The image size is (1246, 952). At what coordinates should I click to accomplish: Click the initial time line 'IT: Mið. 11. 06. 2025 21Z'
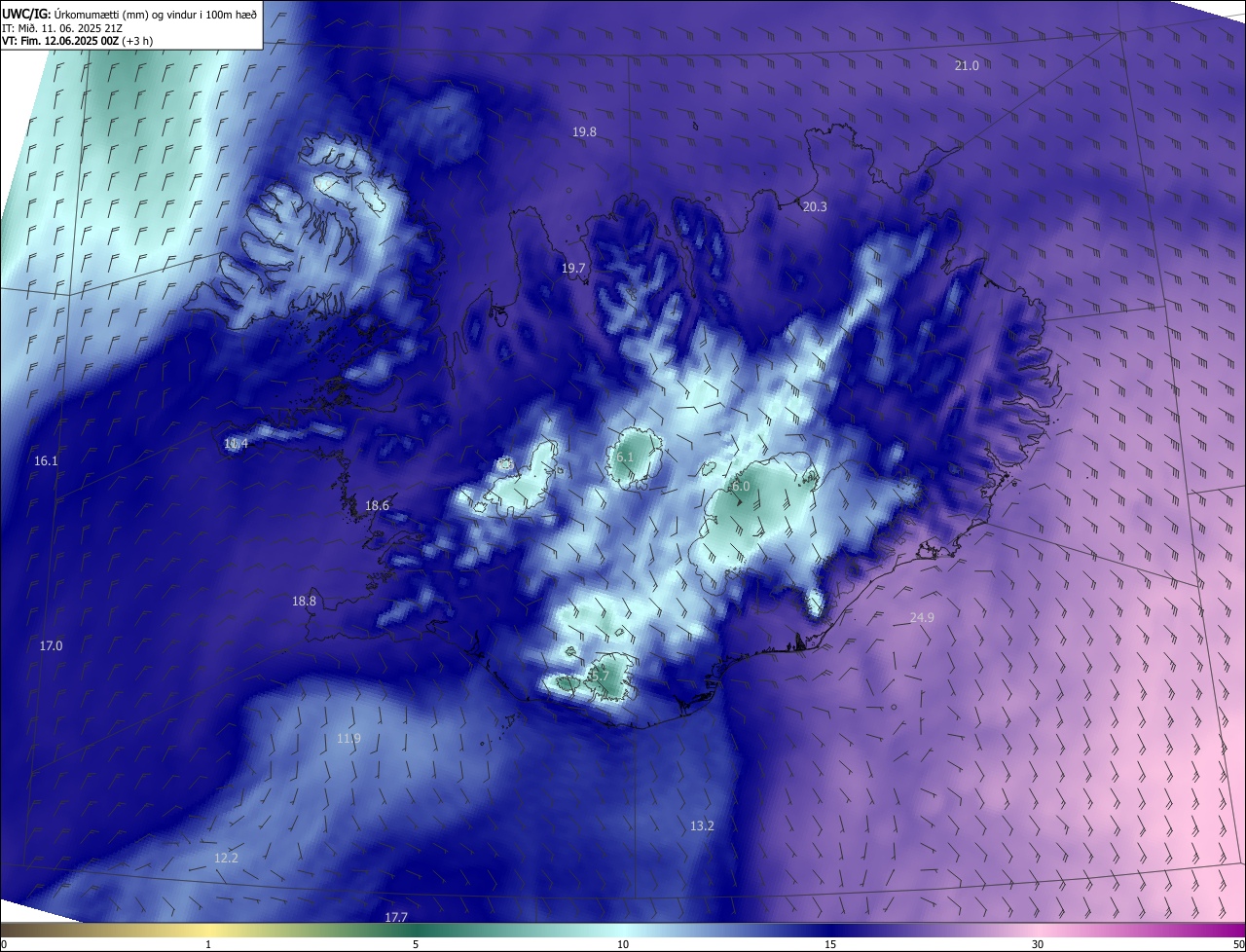(64, 28)
